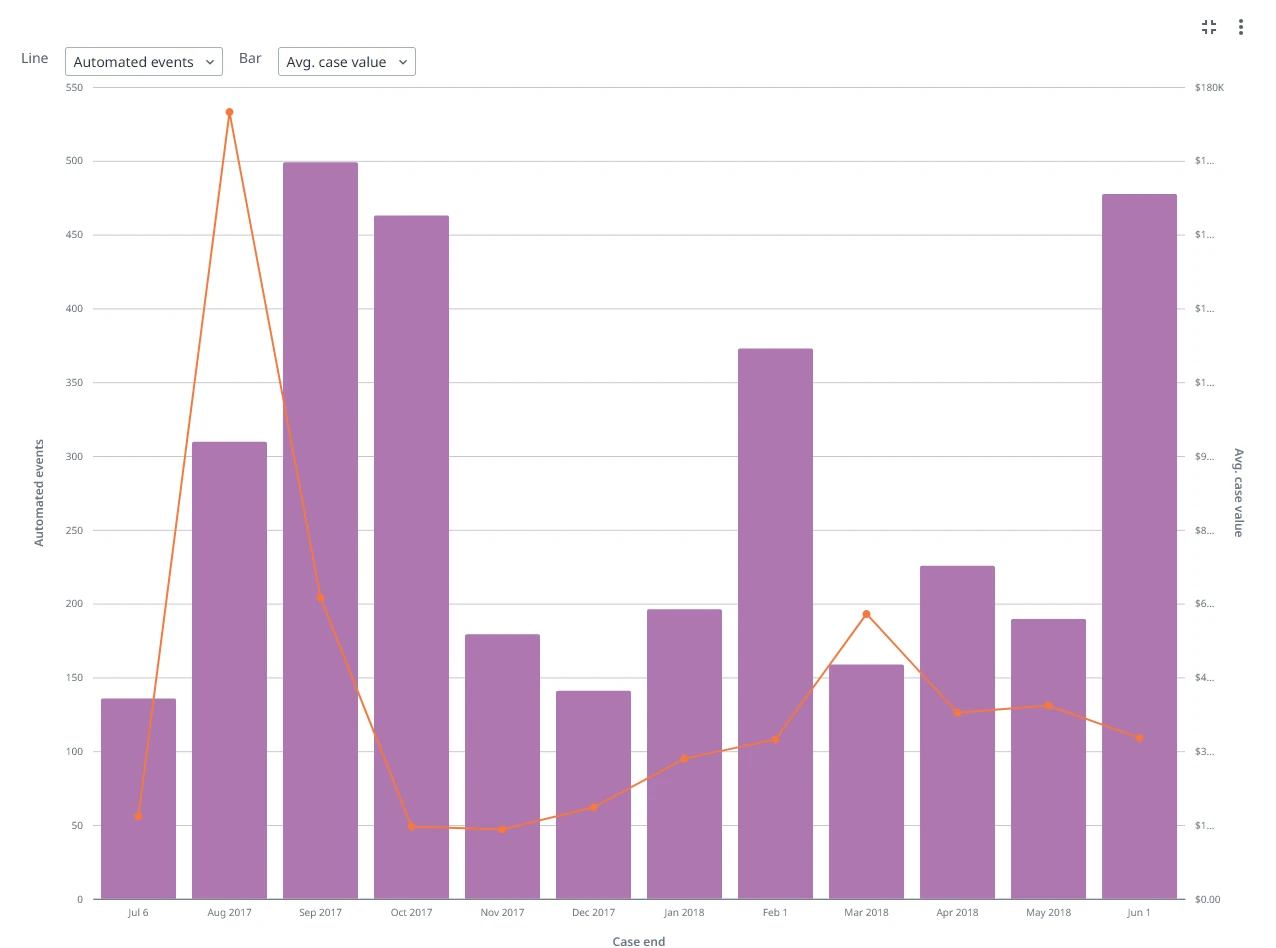Click the Apr 2018 bar
Viewport: 1276px width, 948px height.
pos(957,732)
